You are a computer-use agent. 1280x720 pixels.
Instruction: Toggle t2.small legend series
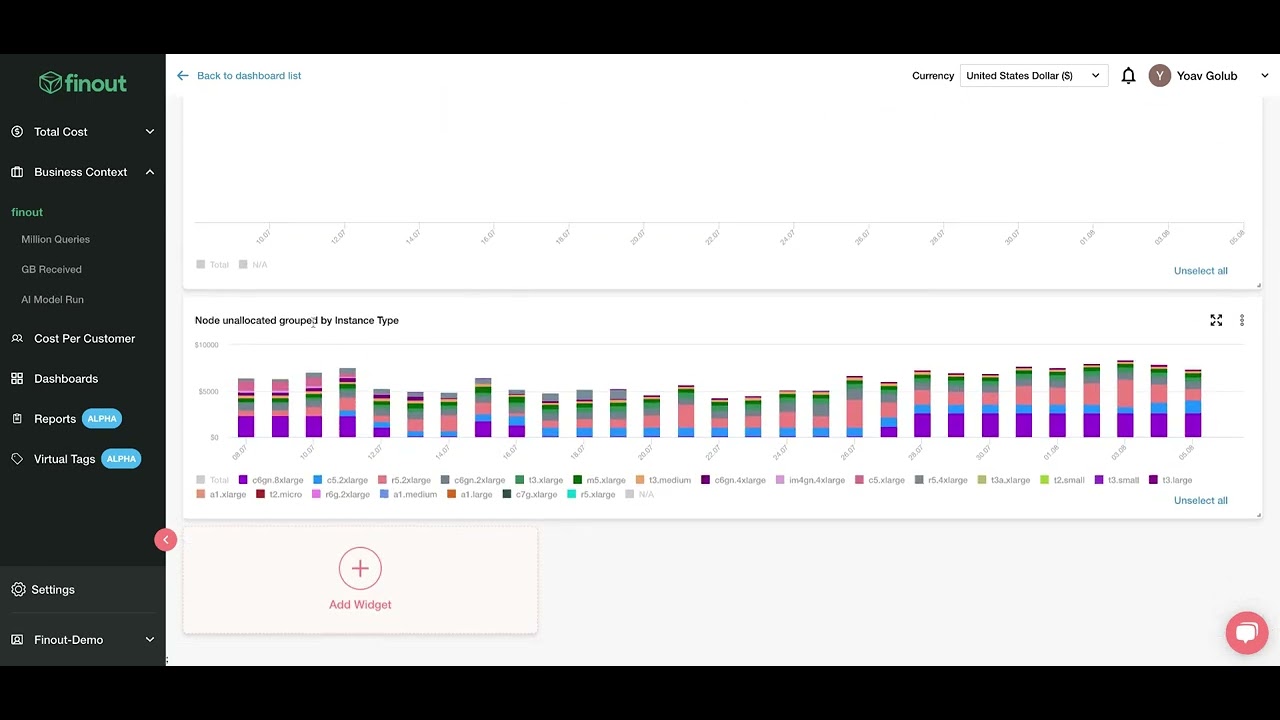point(1062,480)
